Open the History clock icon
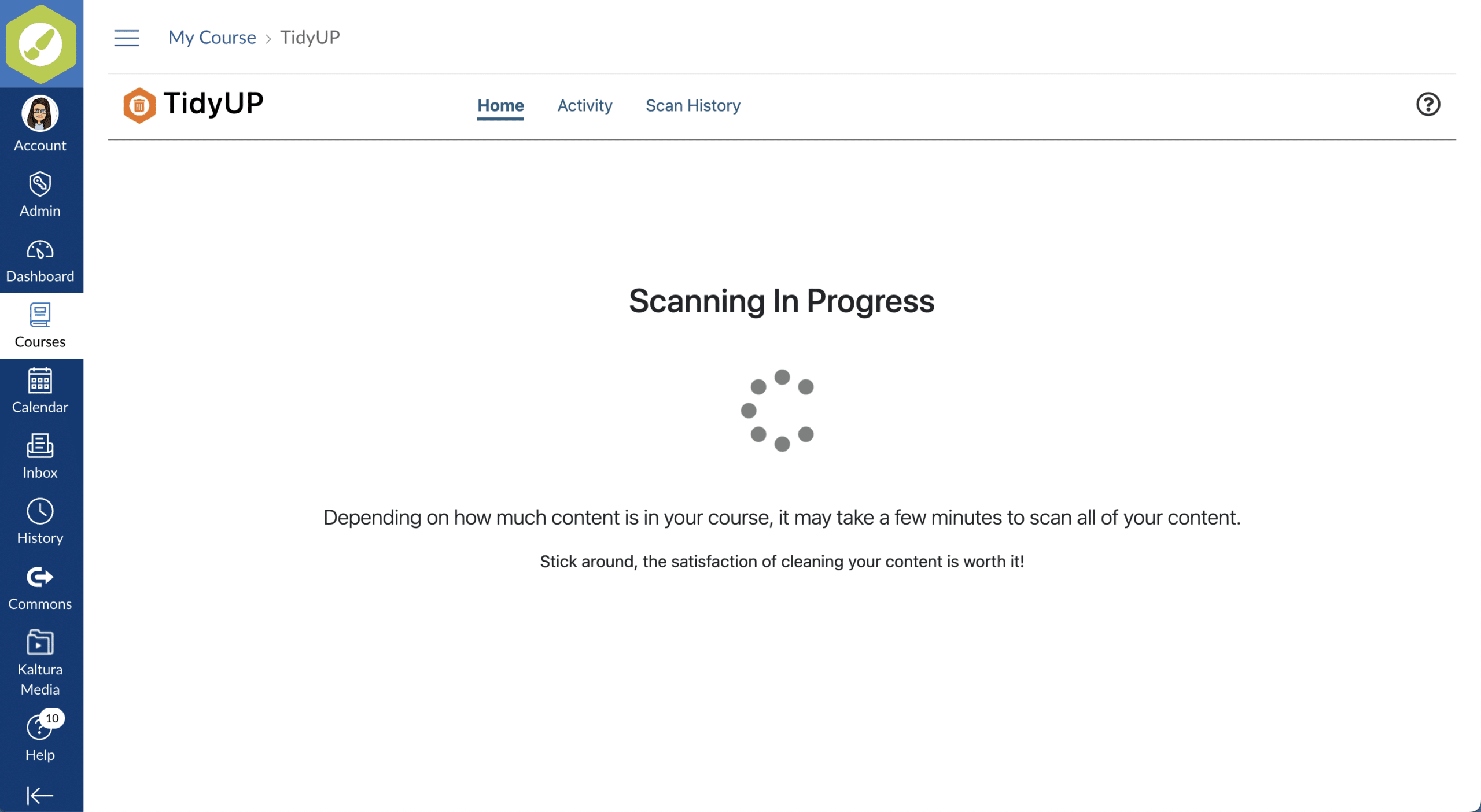This screenshot has width=1481, height=812. point(40,512)
